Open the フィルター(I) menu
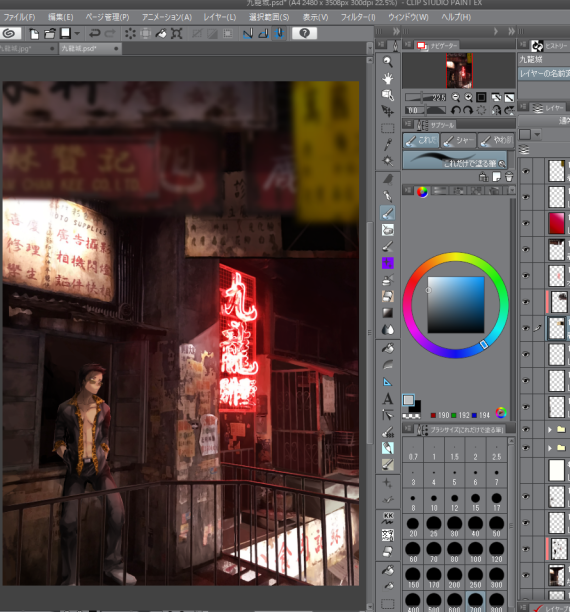The width and height of the screenshot is (570, 612). [x=358, y=17]
